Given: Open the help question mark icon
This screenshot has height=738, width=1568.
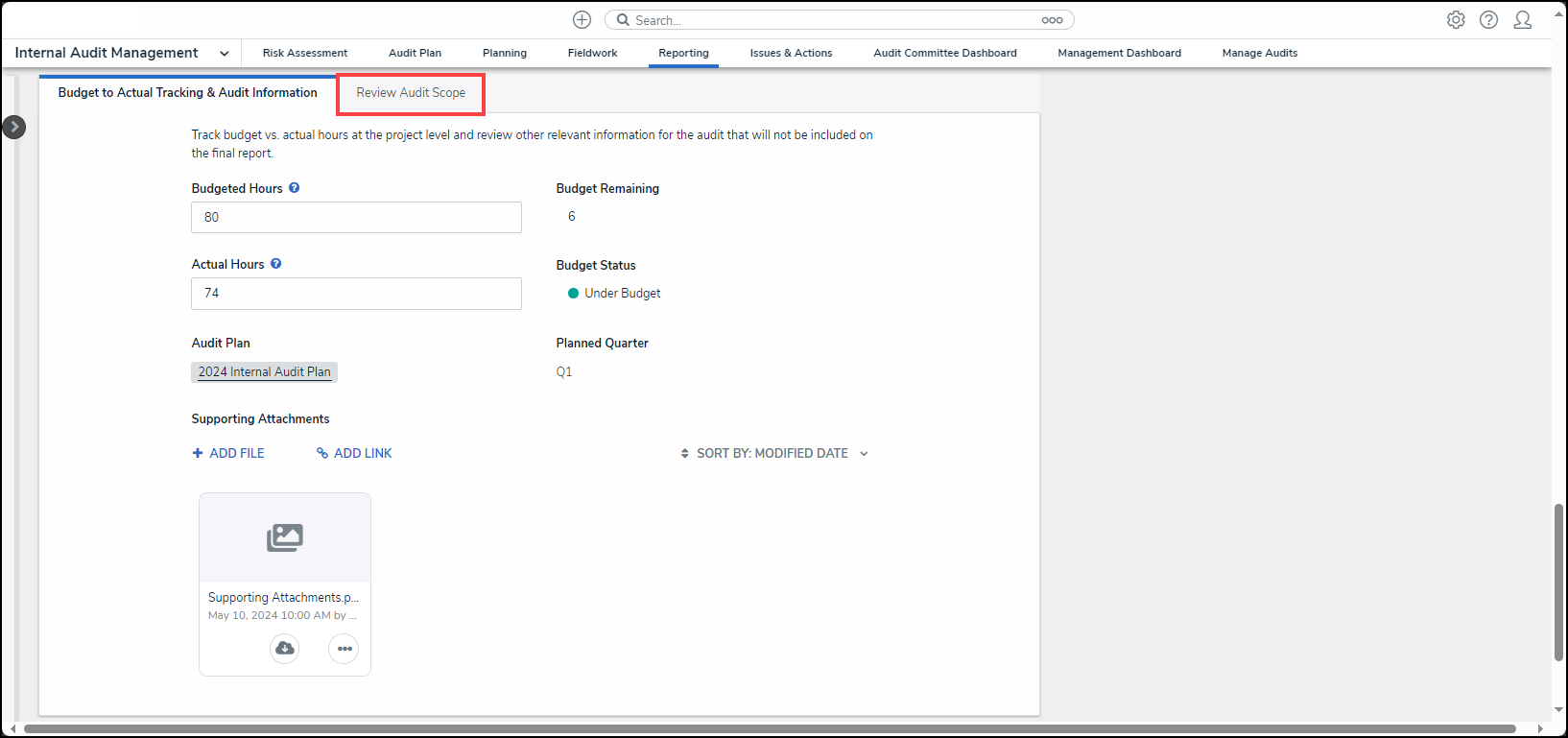Looking at the screenshot, I should point(1488,20).
